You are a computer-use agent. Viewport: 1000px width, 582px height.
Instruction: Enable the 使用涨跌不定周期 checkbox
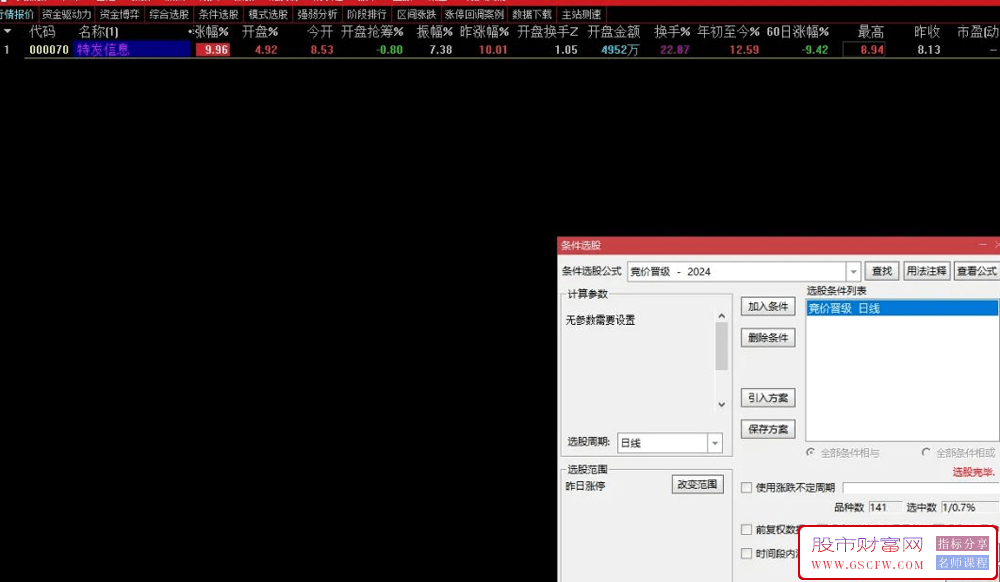(746, 488)
